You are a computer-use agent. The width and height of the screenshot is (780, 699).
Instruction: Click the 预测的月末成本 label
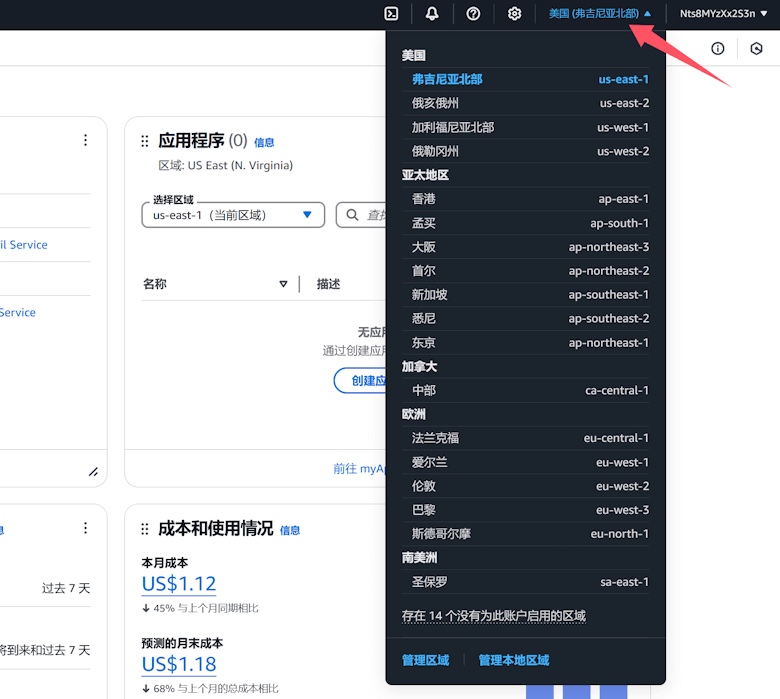click(182, 643)
